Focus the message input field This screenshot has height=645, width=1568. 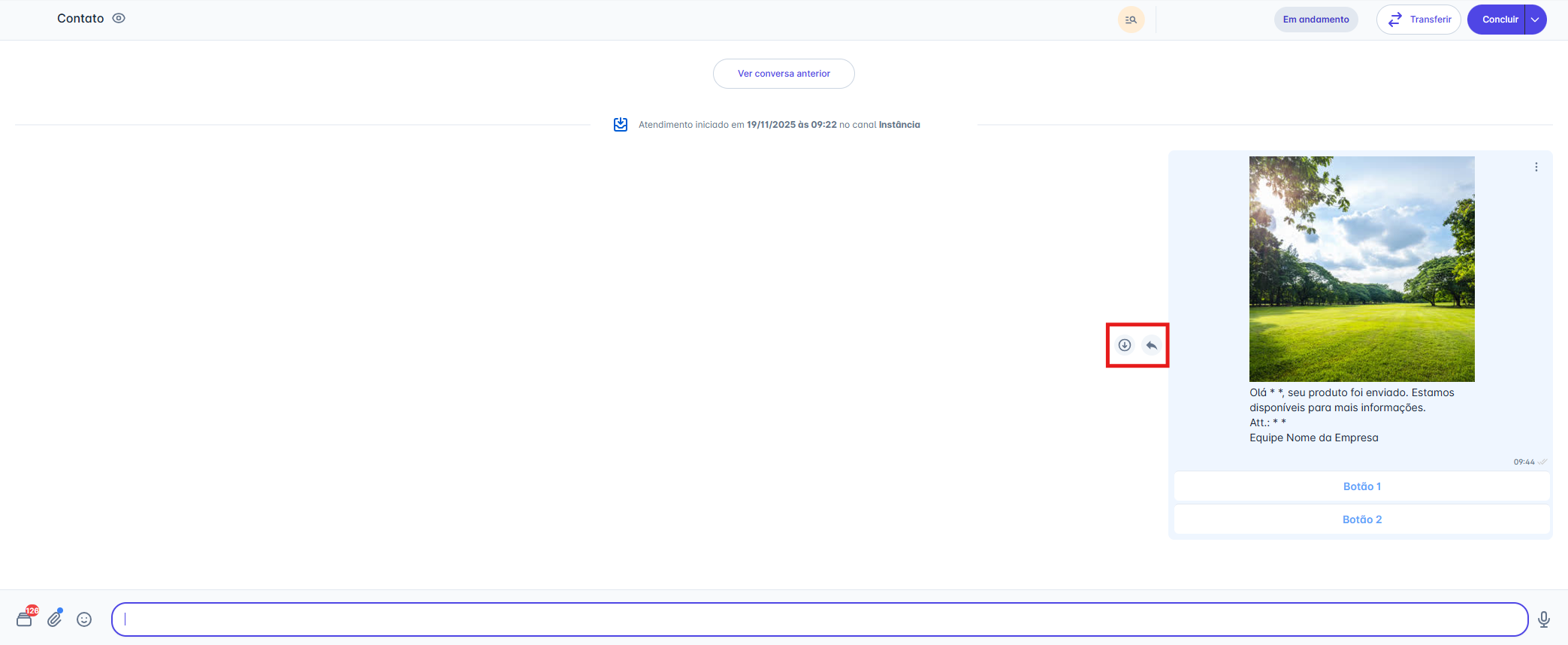pos(819,619)
